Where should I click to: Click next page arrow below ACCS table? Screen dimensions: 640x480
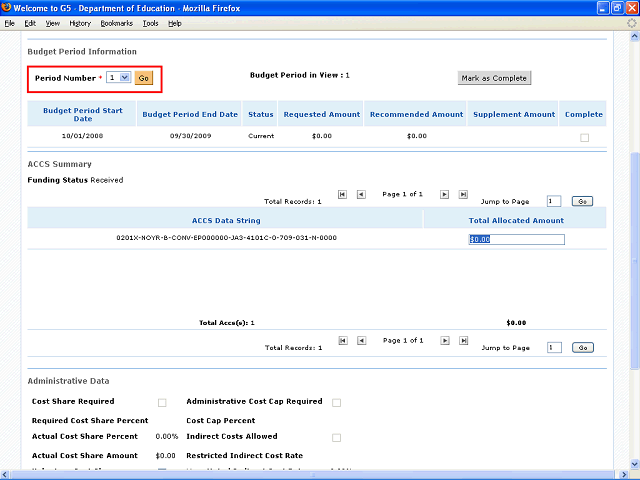[x=445, y=341]
